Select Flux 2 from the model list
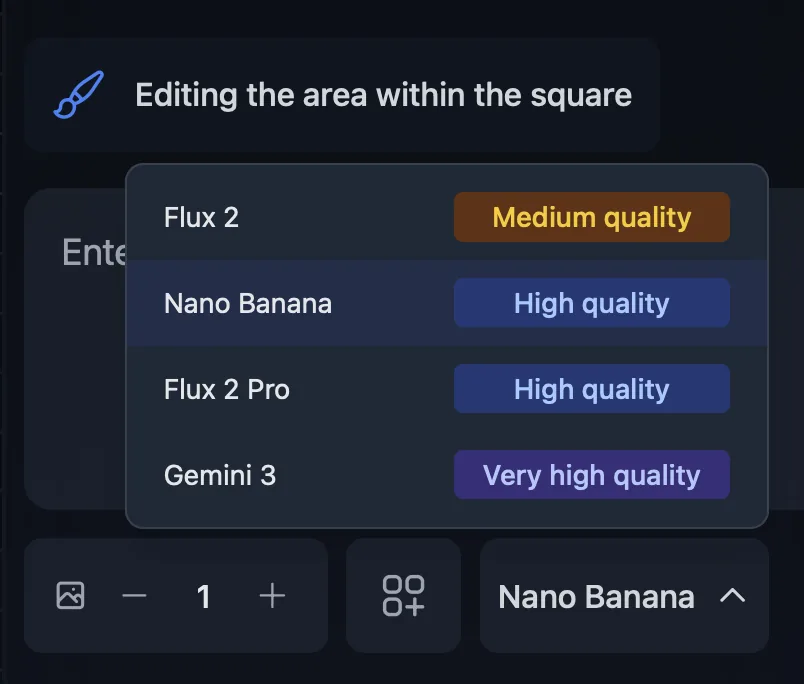Screen dimensions: 804x684 click(200, 217)
